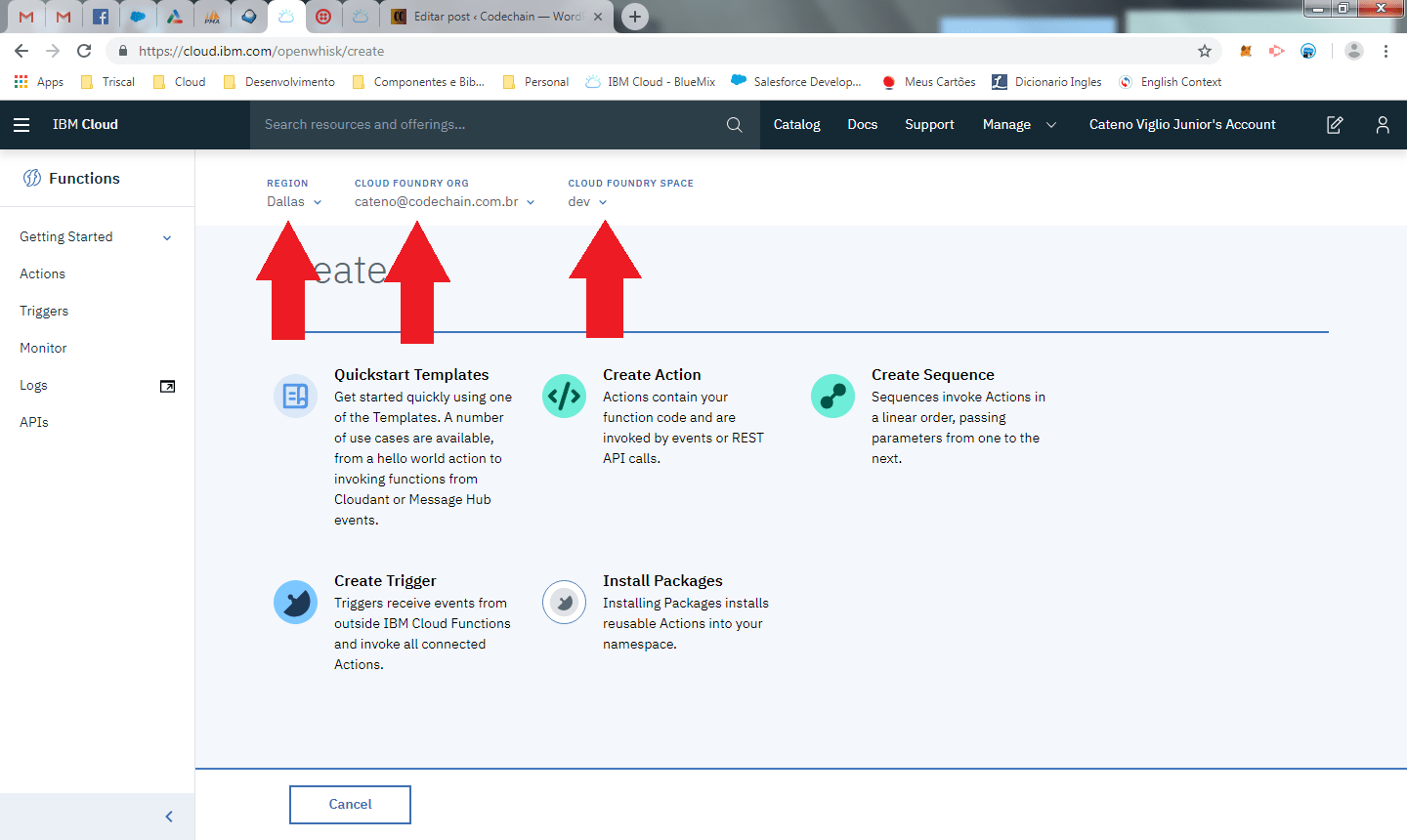The height and width of the screenshot is (840, 1407).
Task: Click the Create Trigger icon
Action: click(x=295, y=602)
